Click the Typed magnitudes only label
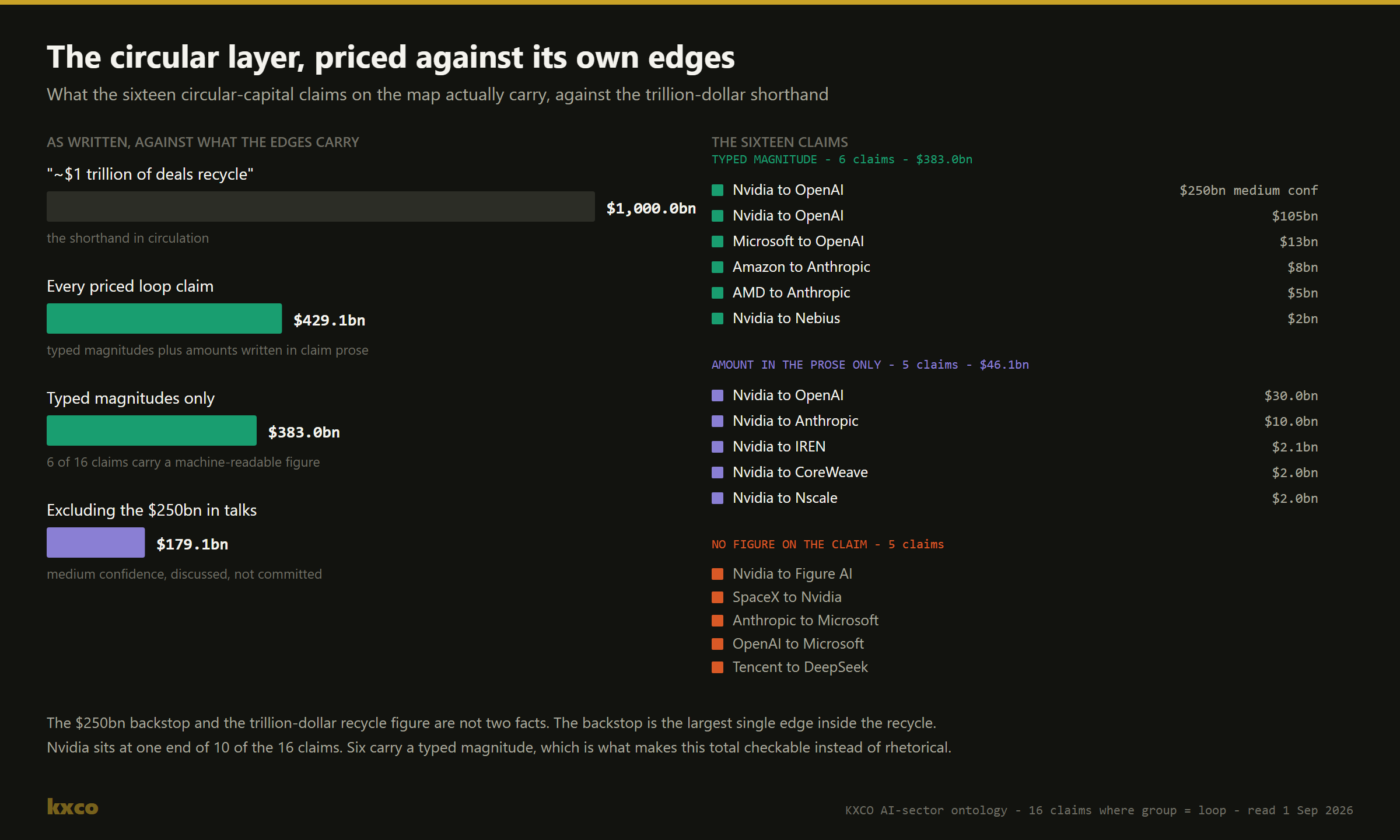This screenshot has width=1400, height=840. (131, 398)
